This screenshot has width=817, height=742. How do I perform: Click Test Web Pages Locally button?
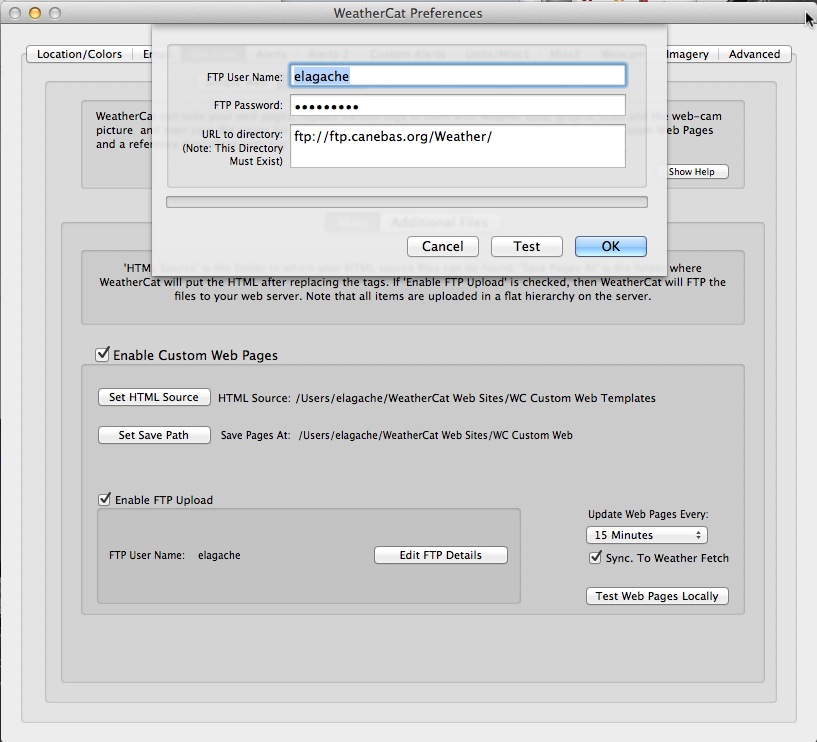pyautogui.click(x=657, y=596)
